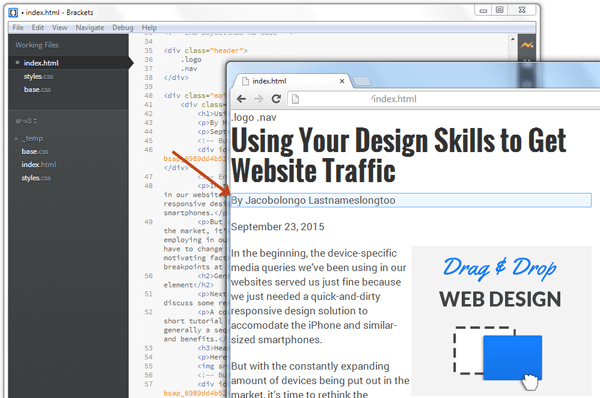Click the browser address bar

coord(444,99)
